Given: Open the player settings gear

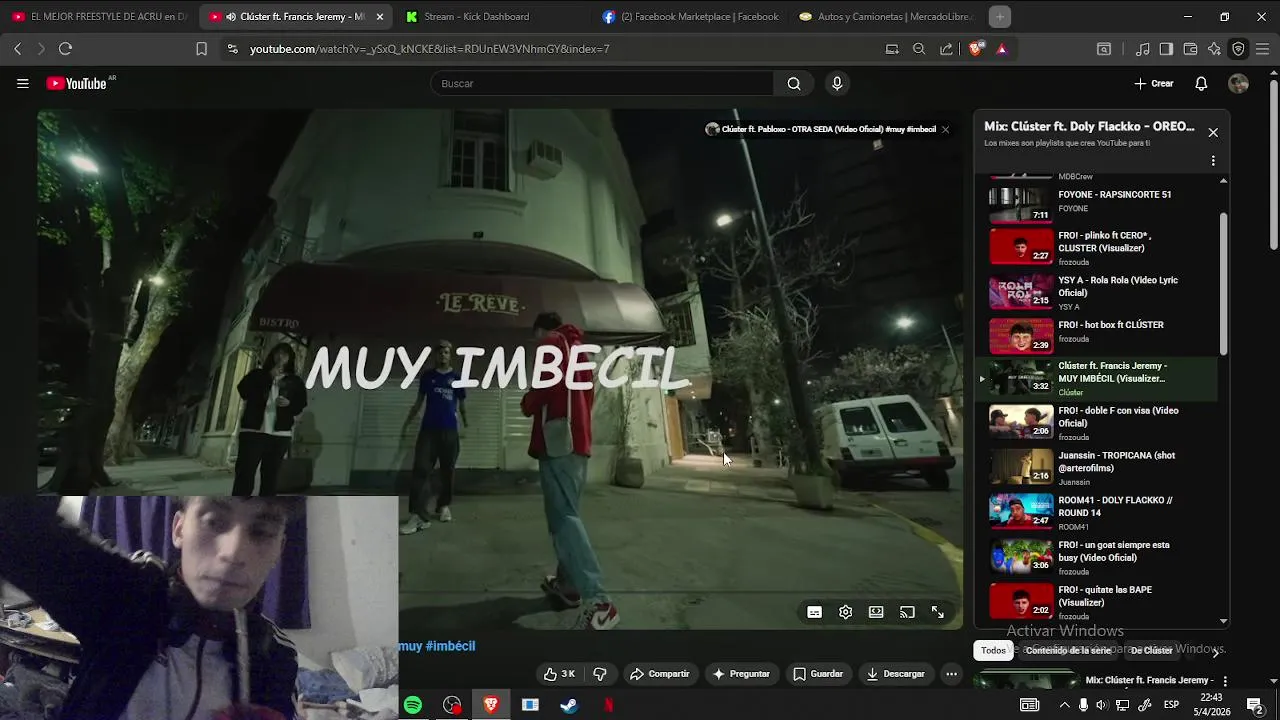Looking at the screenshot, I should [x=845, y=612].
